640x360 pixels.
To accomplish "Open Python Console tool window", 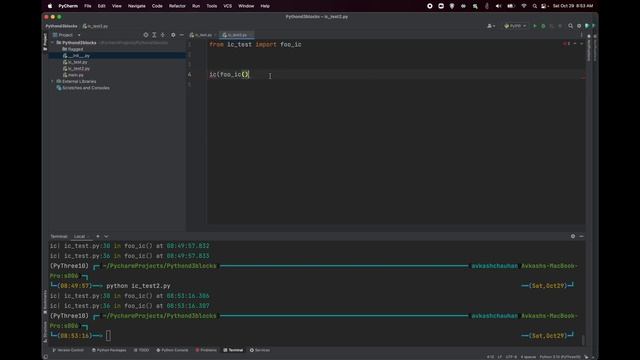I will pyautogui.click(x=172, y=350).
